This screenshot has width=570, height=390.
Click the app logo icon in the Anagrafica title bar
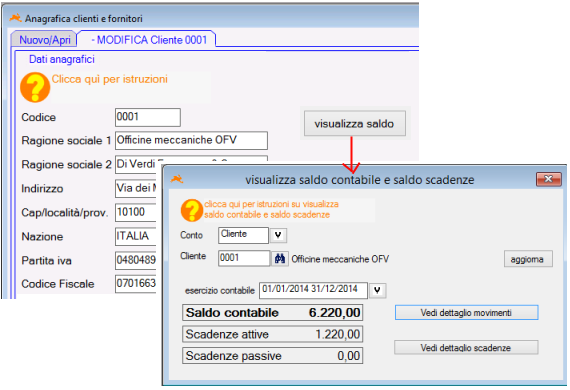15,18
